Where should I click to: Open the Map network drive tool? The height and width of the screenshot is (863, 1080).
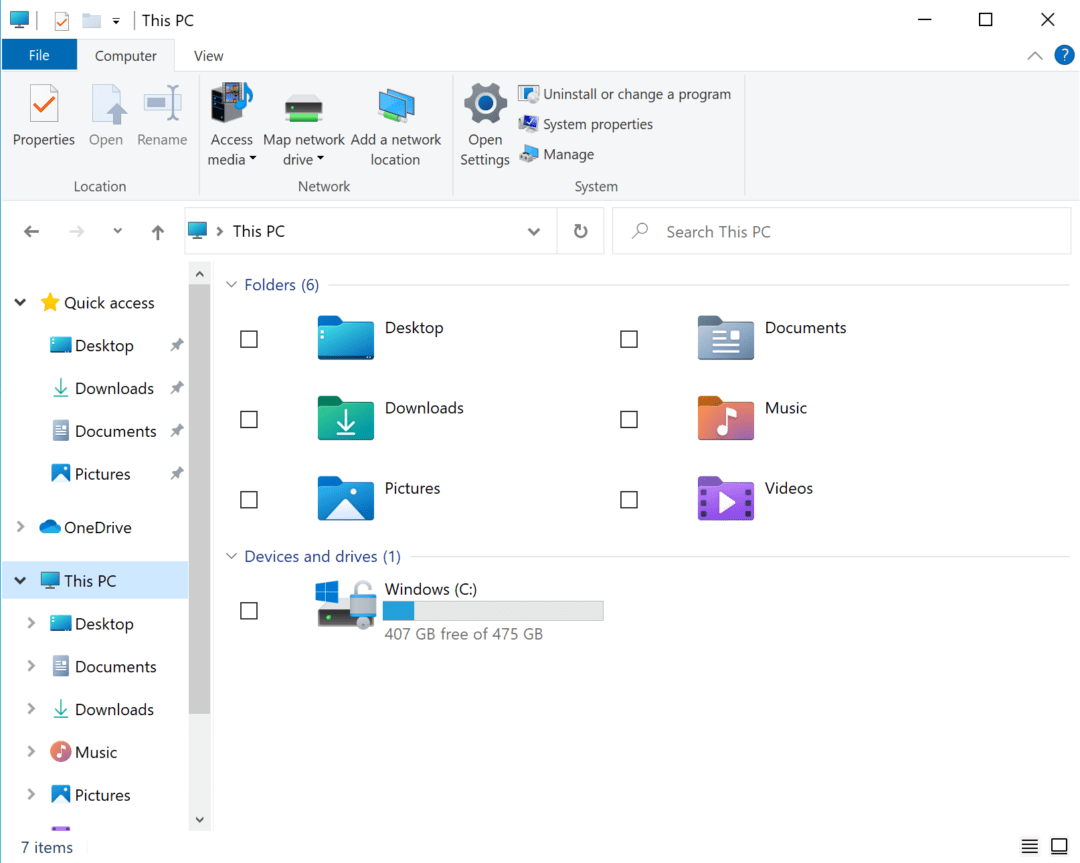click(304, 120)
